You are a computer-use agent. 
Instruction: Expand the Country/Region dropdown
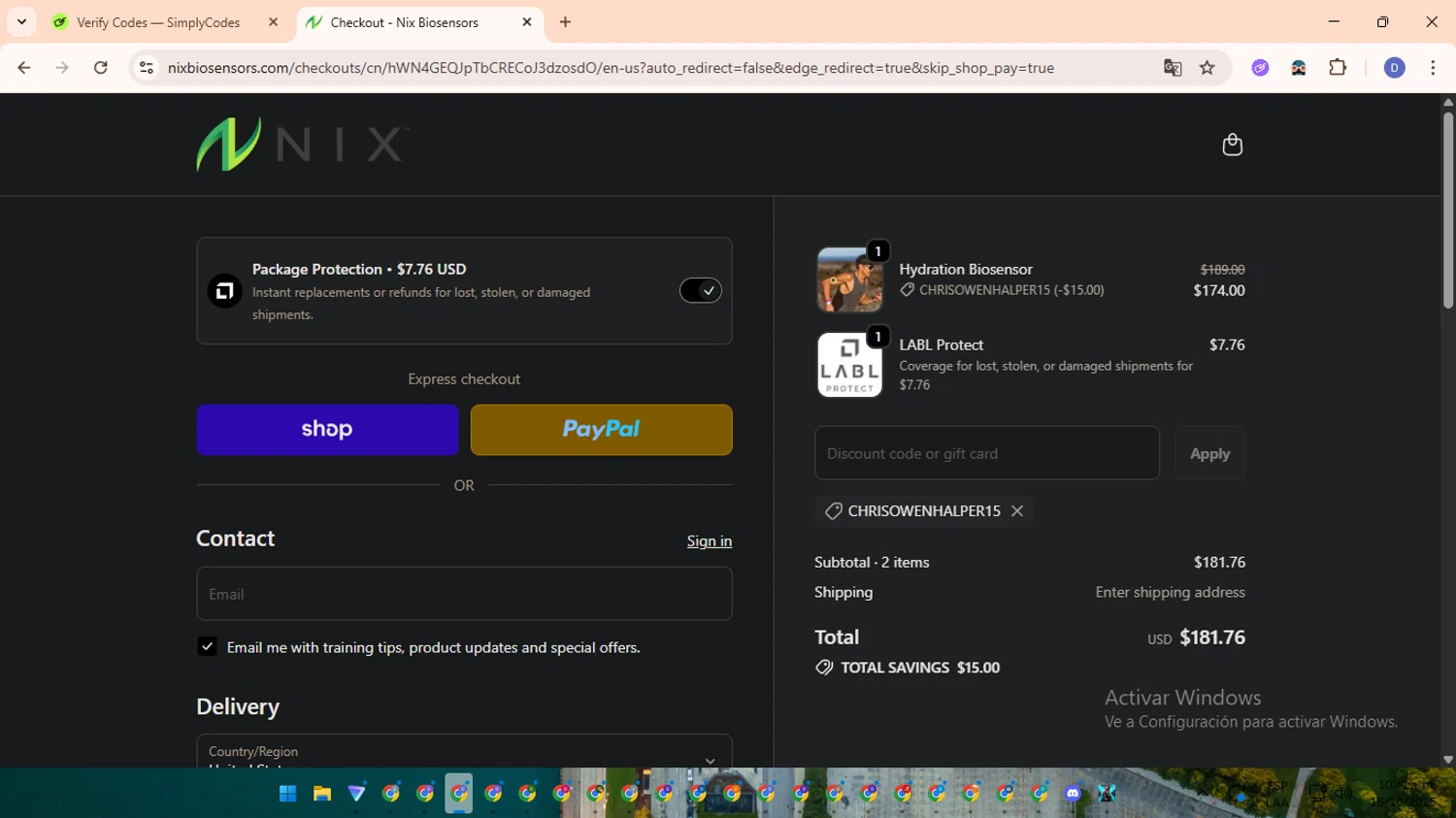(x=464, y=751)
